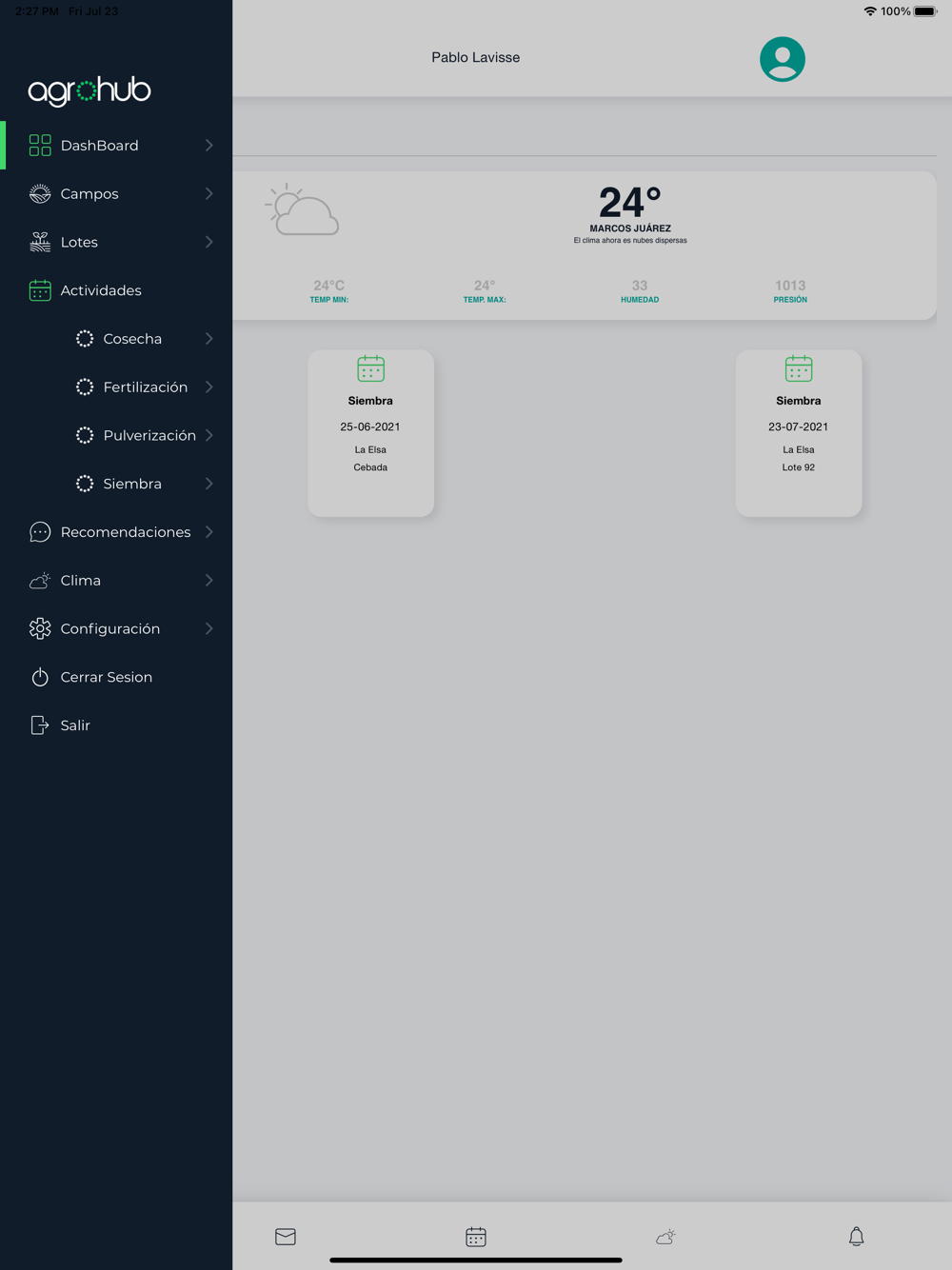Screen dimensions: 952x1270
Task: Expand the Lotes chevron
Action: click(x=209, y=242)
